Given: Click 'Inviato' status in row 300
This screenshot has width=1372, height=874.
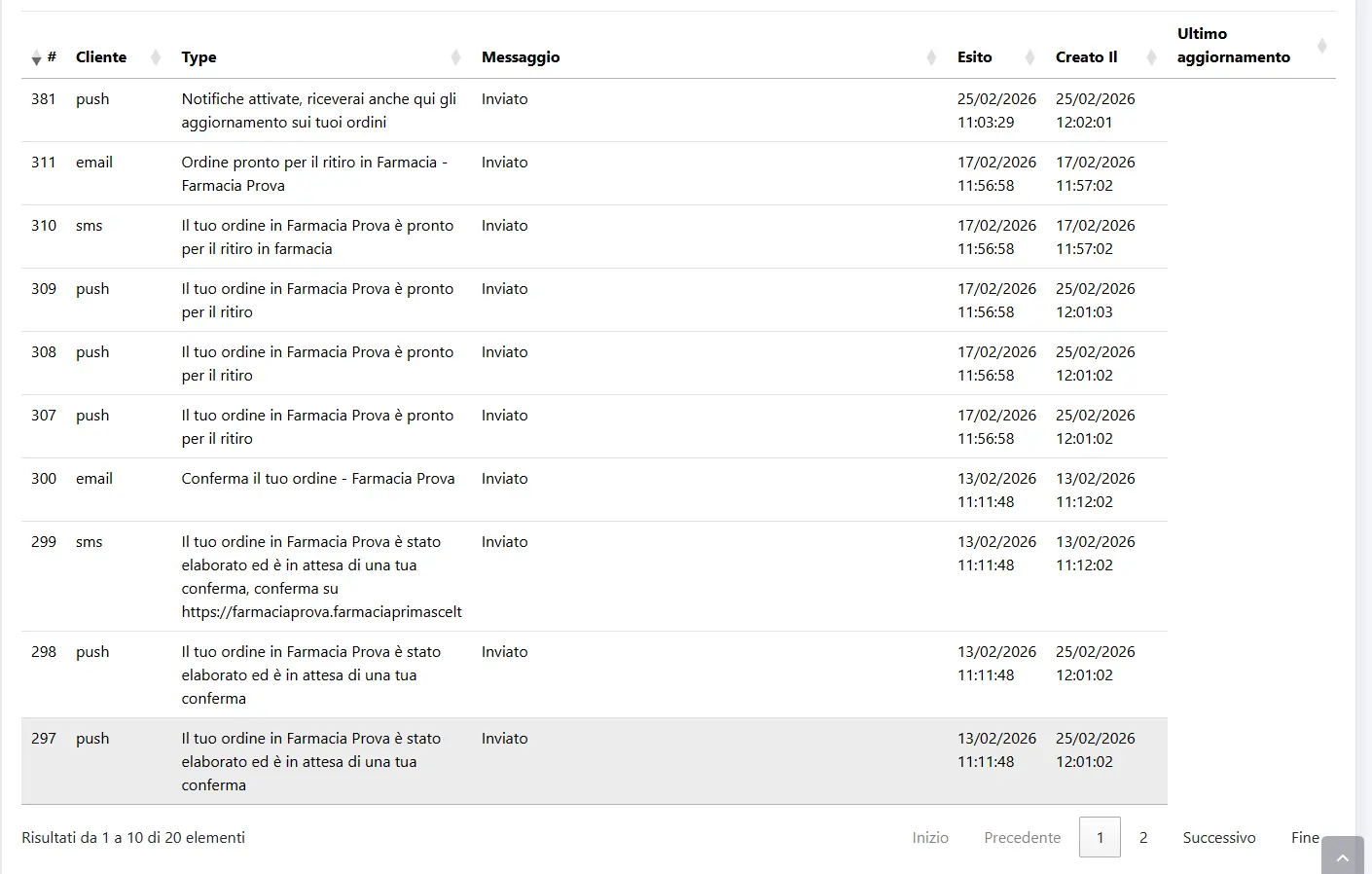Looking at the screenshot, I should tap(505, 479).
